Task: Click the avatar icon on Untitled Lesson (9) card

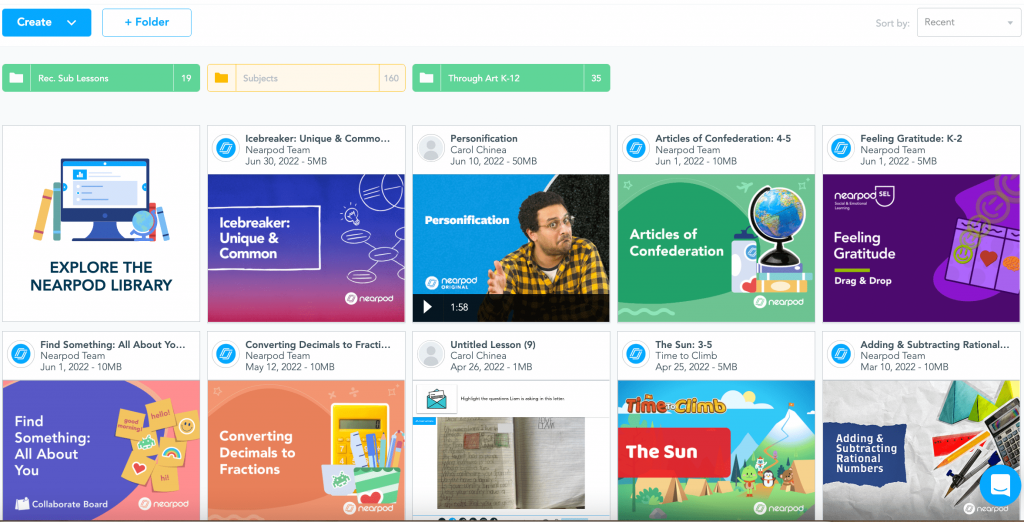Action: pos(431,354)
